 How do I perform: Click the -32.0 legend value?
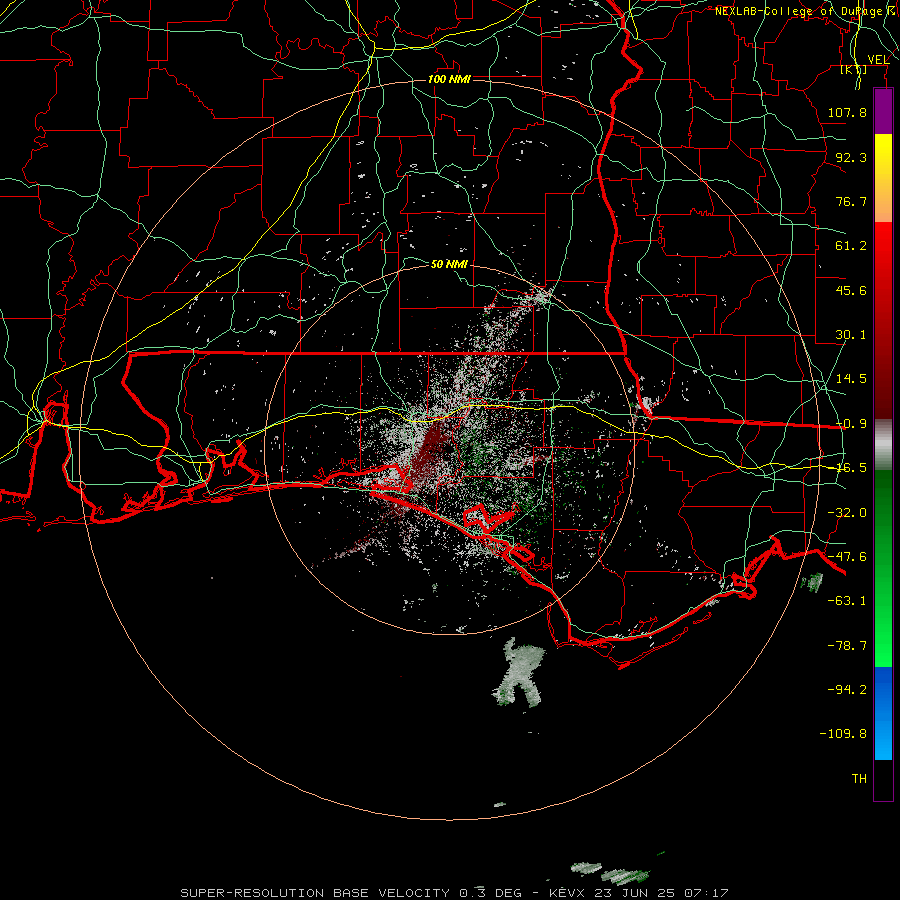tap(847, 513)
